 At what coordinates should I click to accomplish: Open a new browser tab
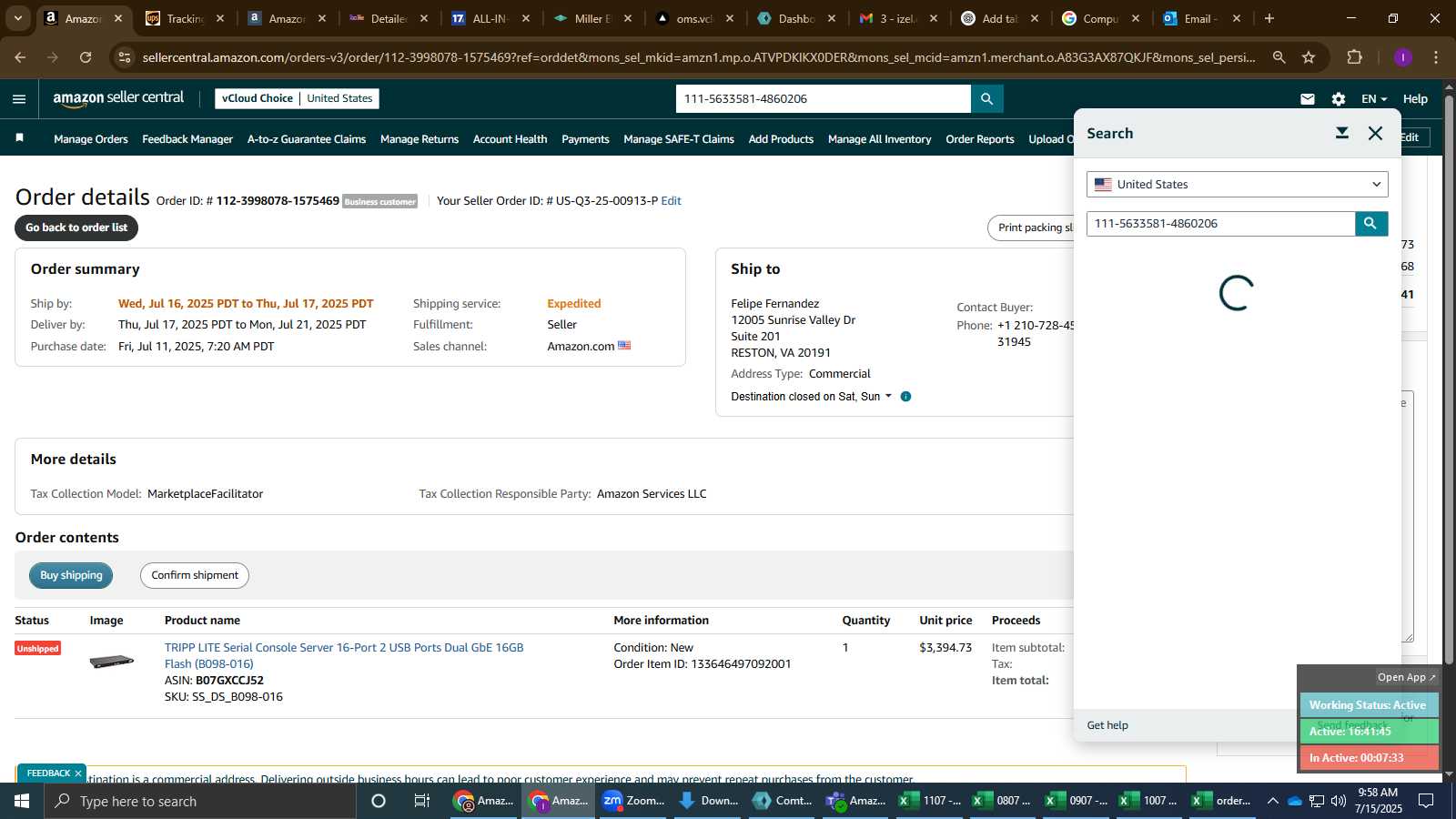click(1269, 18)
